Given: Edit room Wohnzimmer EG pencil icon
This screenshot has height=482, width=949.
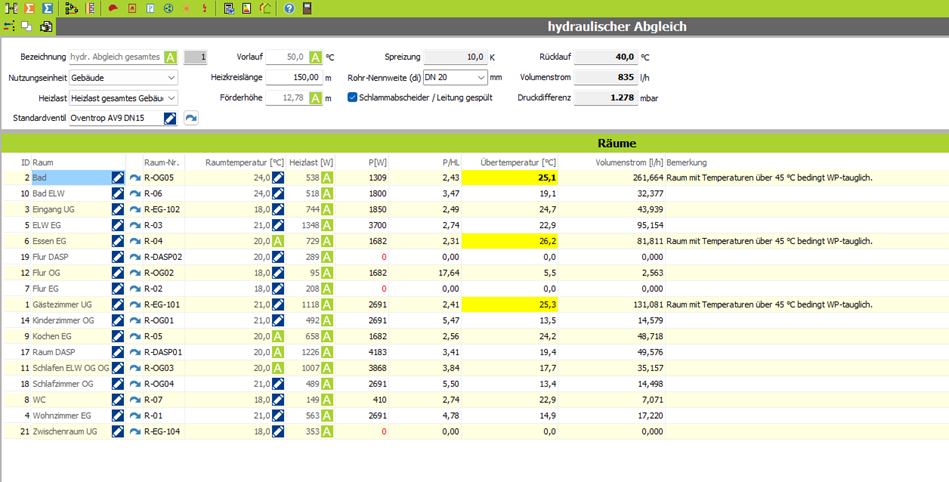Looking at the screenshot, I should pos(118,415).
